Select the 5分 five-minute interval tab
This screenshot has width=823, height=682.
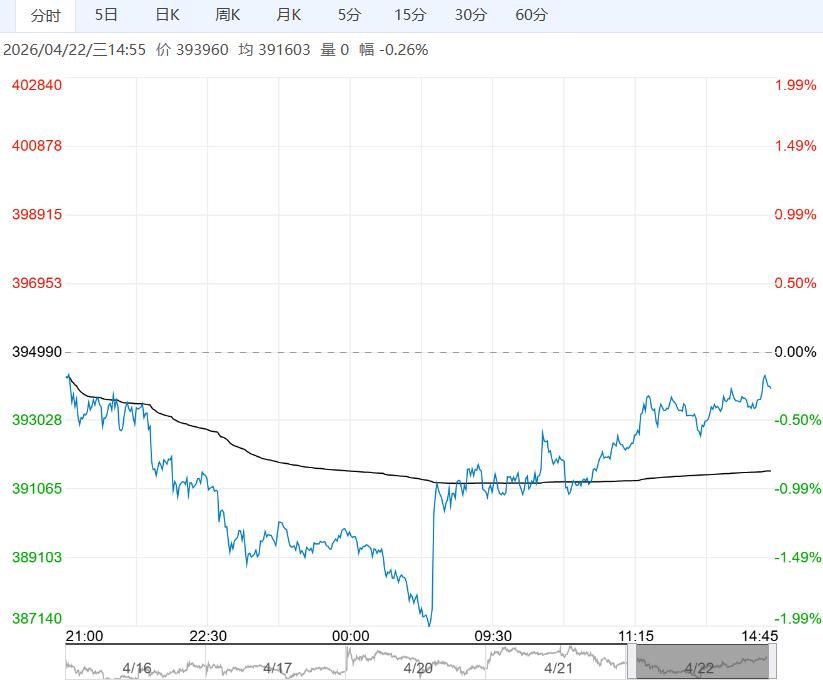click(349, 15)
